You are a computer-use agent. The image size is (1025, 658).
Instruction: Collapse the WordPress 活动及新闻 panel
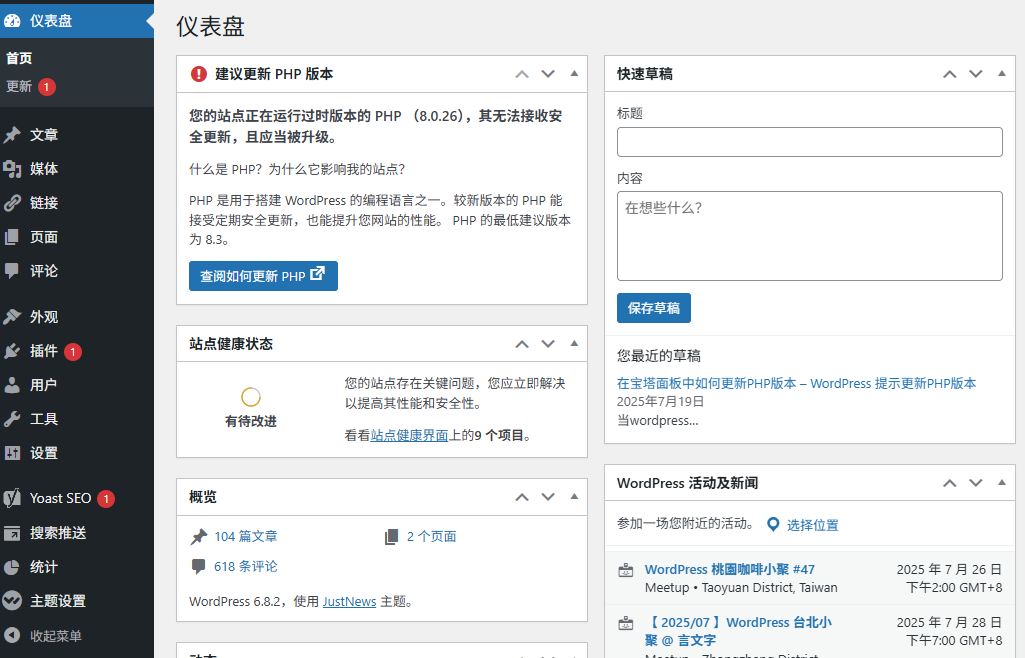1001,483
